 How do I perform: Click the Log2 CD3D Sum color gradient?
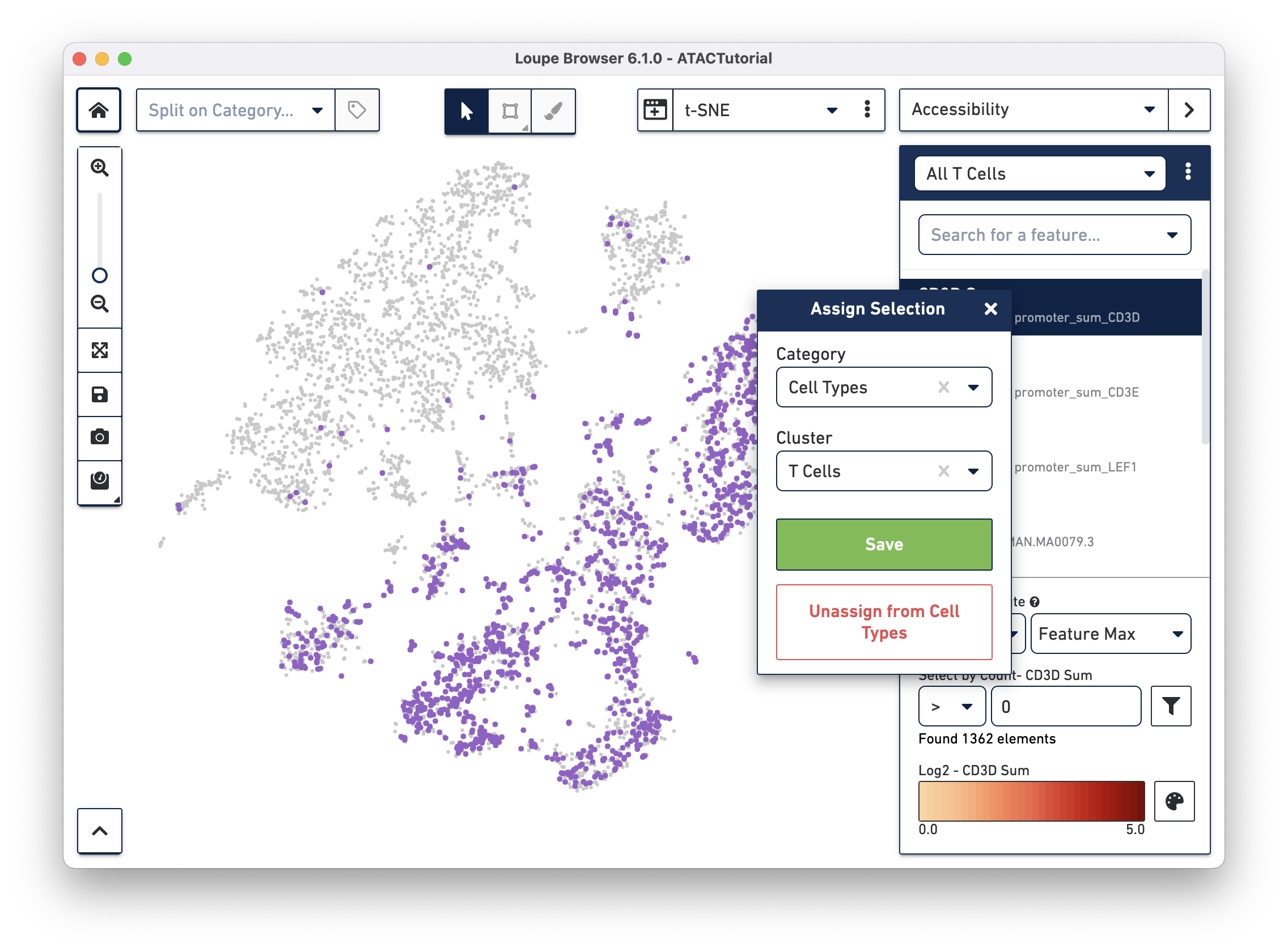tap(1031, 801)
